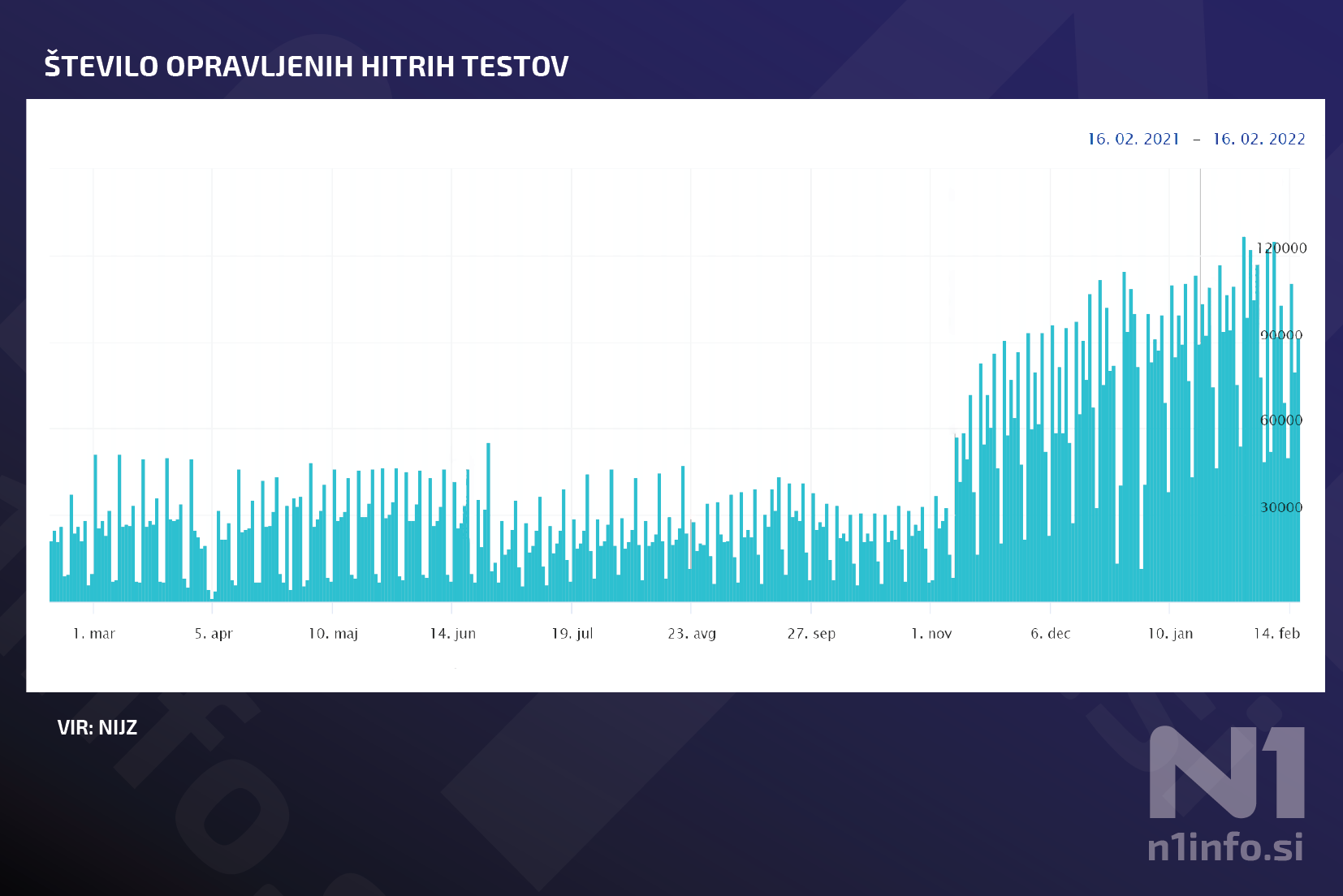Viewport: 1343px width, 896px height.
Task: Click the 30000 y-axis label
Action: tap(1281, 507)
